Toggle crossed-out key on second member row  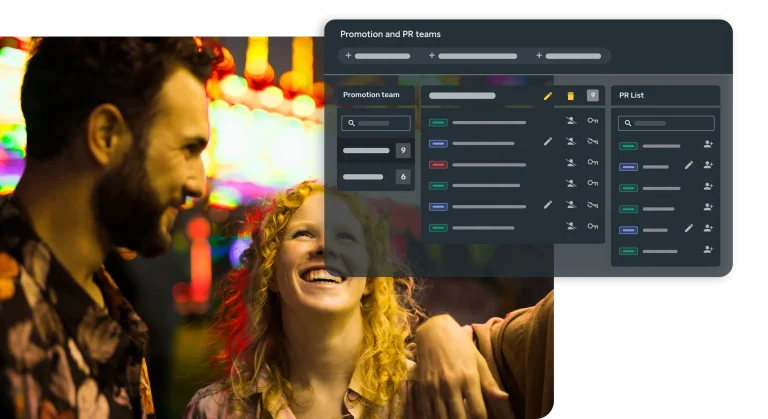[593, 142]
